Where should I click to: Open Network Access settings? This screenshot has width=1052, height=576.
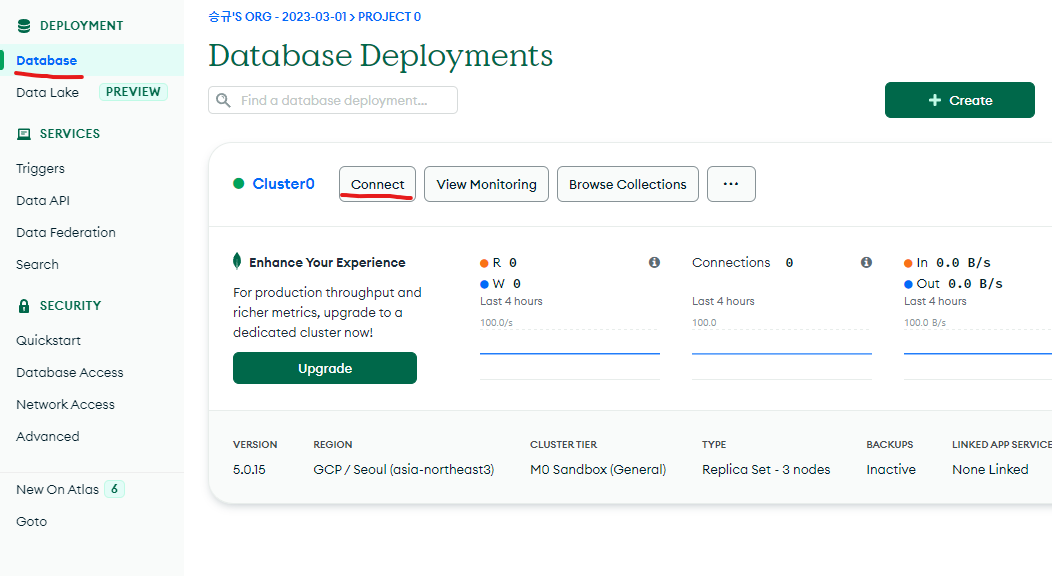click(65, 405)
